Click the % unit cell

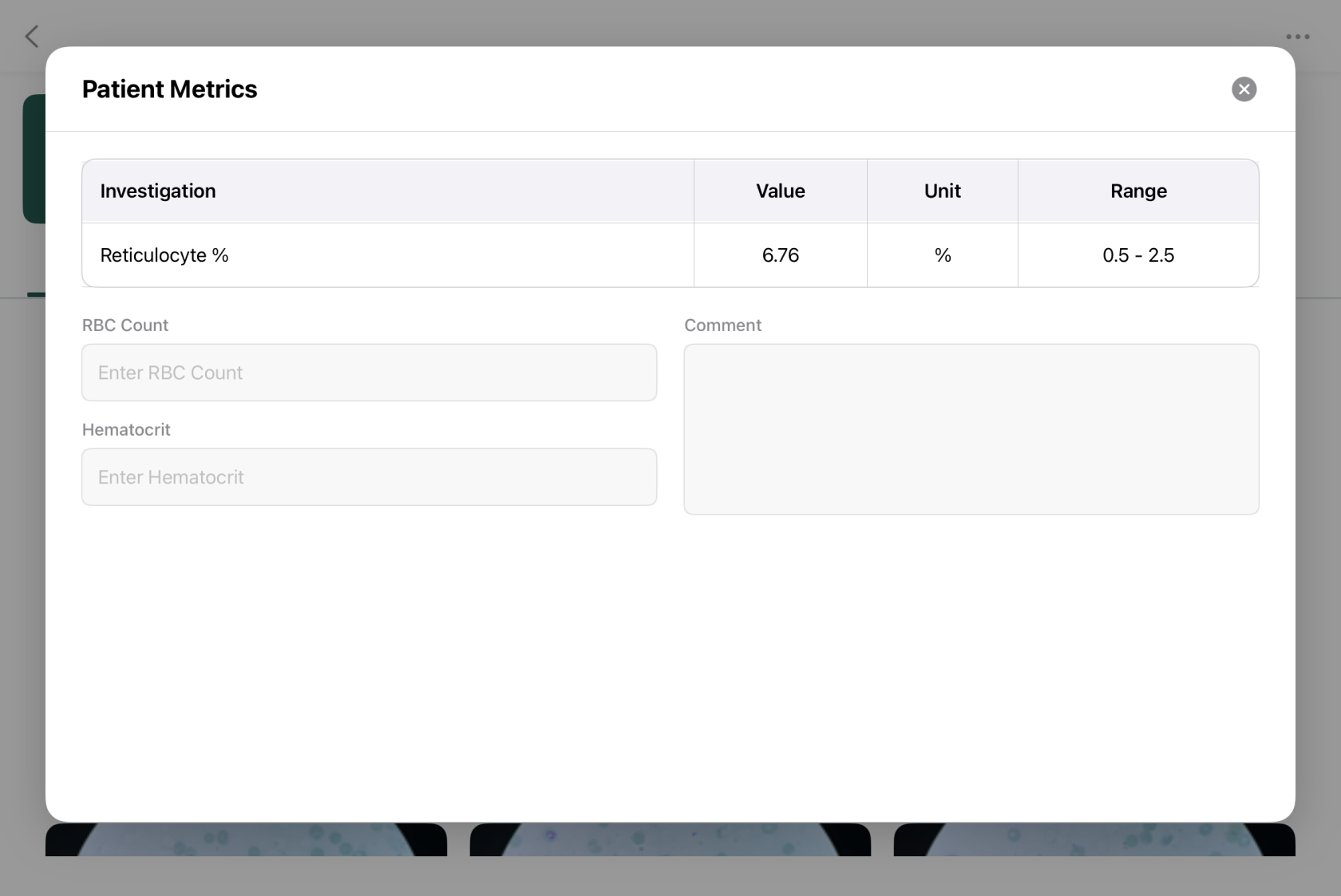[x=943, y=255]
